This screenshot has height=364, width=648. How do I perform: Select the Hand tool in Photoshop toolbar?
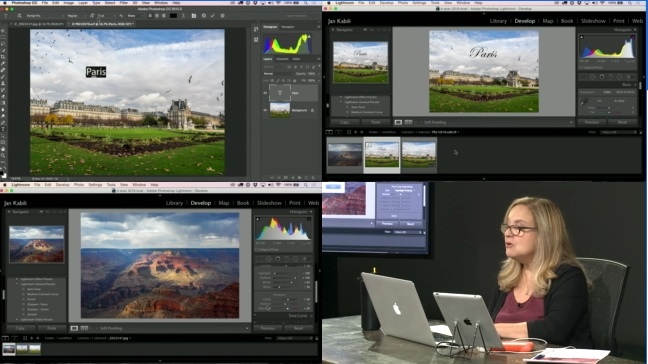(3, 149)
